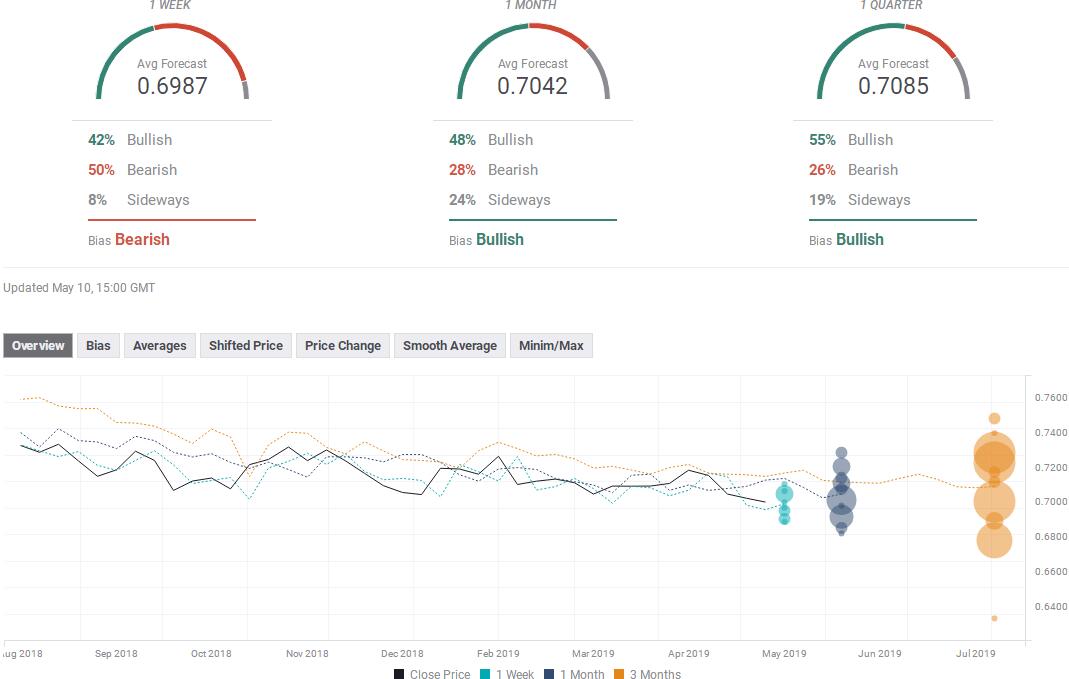The width and height of the screenshot is (1069, 679).
Task: Open the Averages tab
Action: 160,346
